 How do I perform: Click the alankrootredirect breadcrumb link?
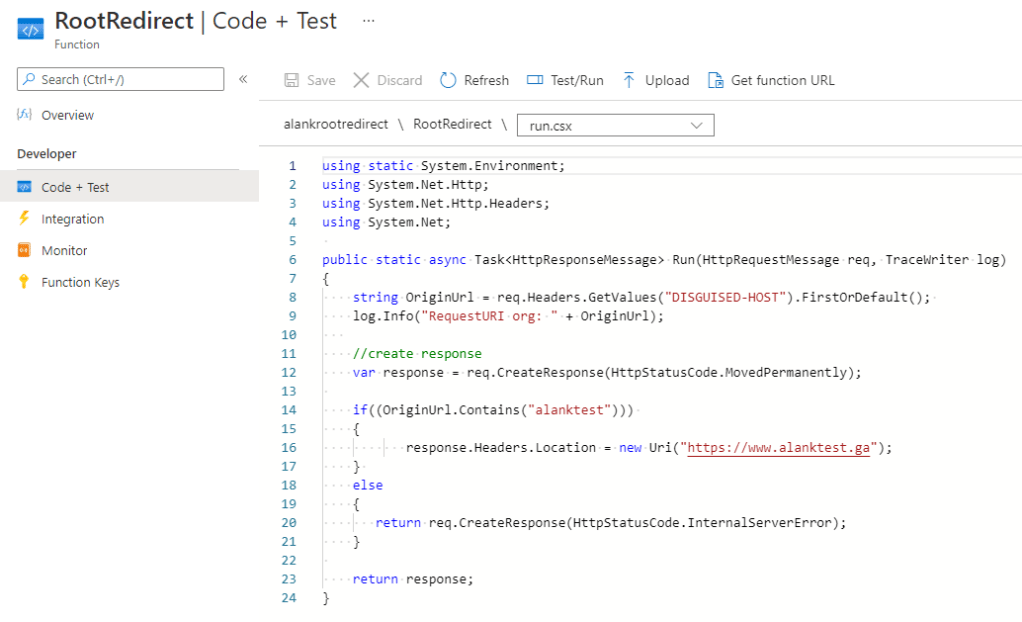[x=336, y=125]
